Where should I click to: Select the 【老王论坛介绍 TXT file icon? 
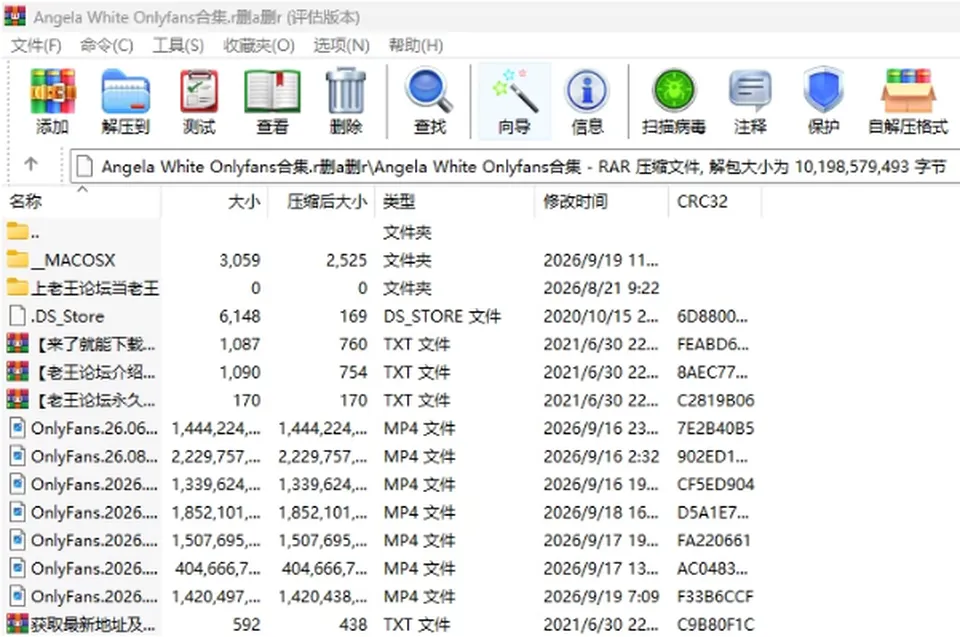(x=18, y=371)
